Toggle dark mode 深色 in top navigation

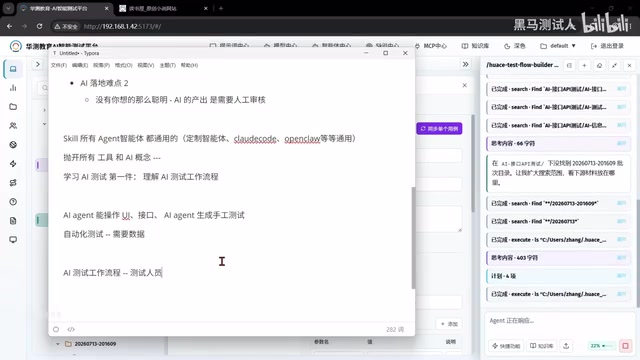515,46
